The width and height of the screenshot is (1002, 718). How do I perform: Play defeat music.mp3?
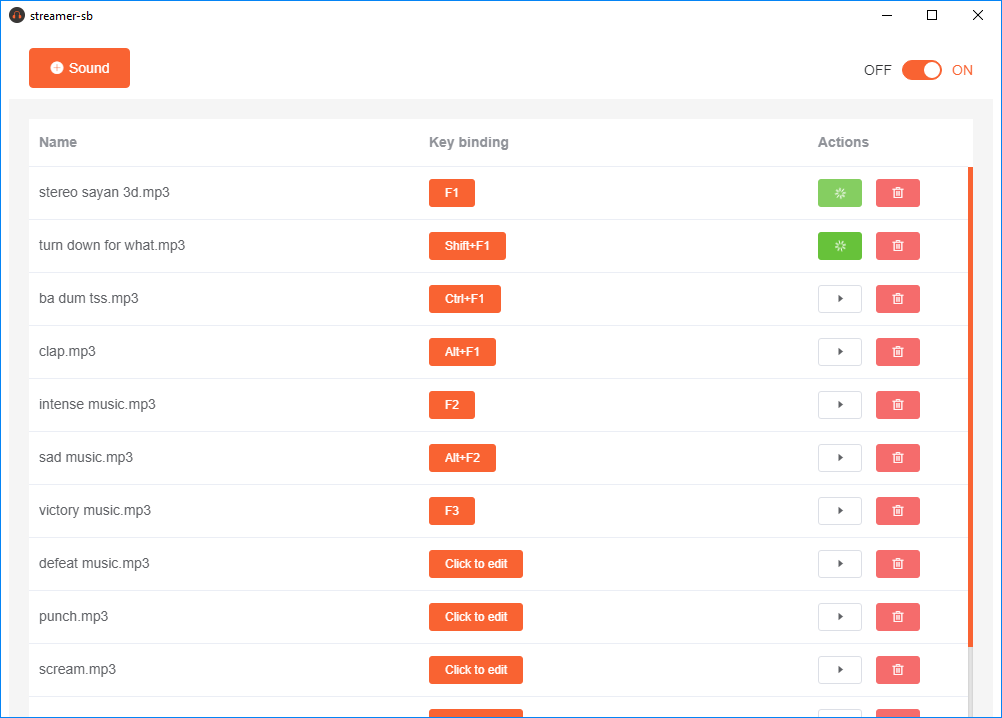coord(840,564)
